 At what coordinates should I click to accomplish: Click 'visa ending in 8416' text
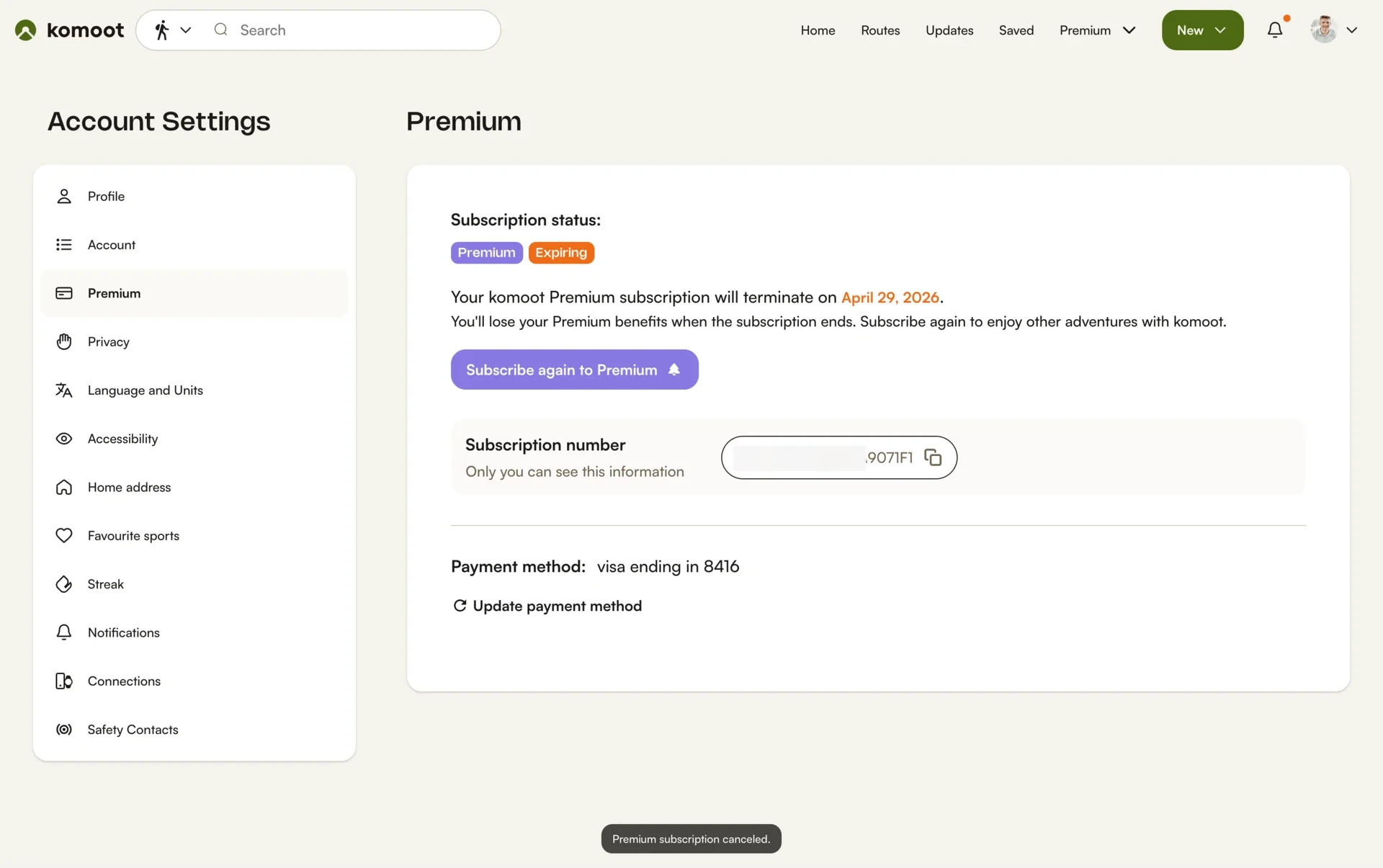tap(668, 567)
